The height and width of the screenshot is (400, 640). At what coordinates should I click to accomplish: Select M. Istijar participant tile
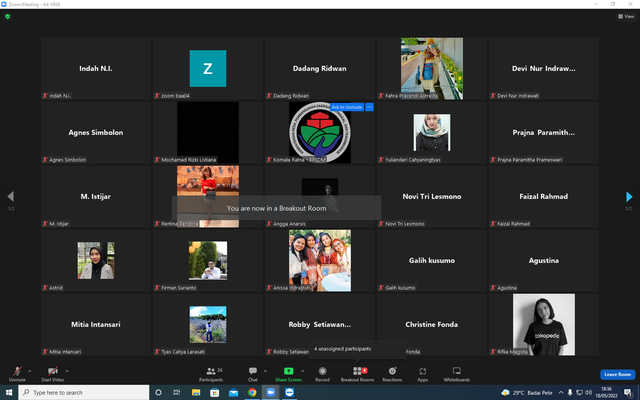pyautogui.click(x=96, y=197)
